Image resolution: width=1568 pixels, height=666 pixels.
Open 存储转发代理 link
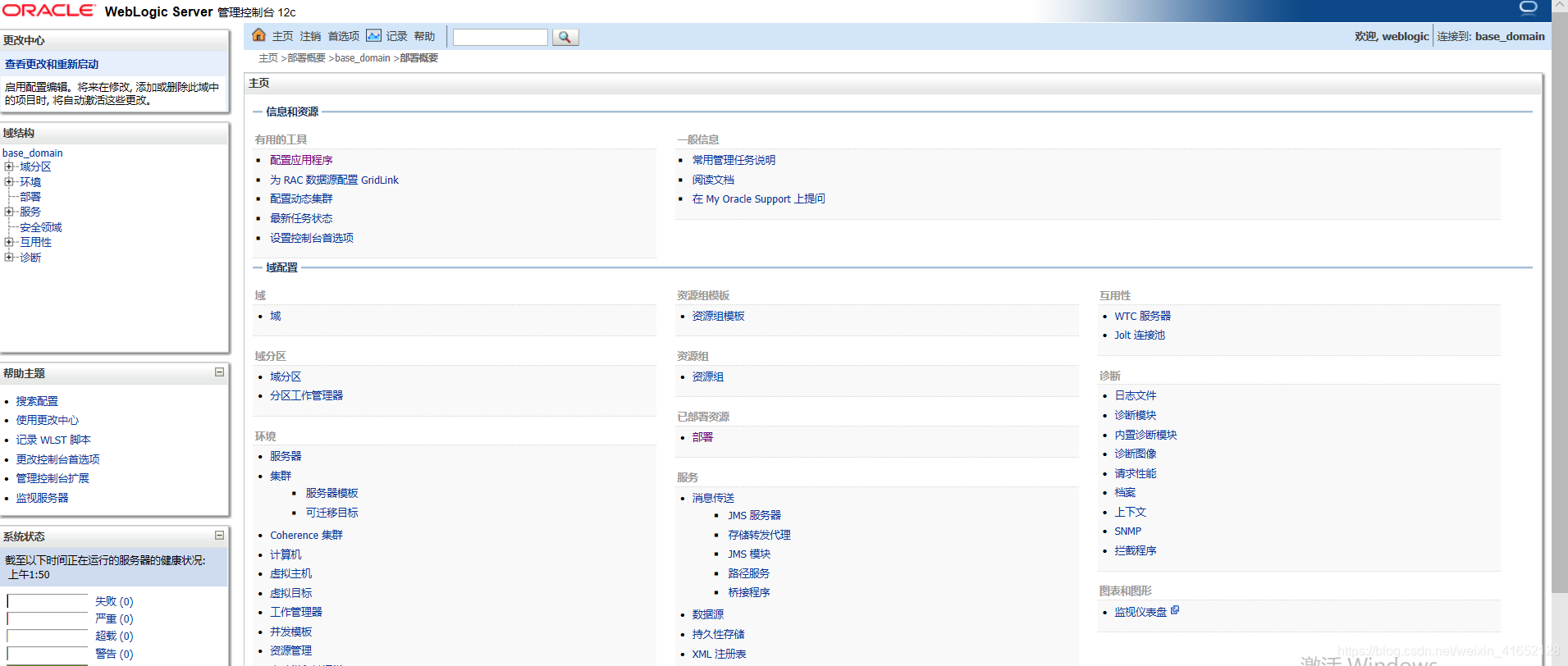tap(759, 535)
